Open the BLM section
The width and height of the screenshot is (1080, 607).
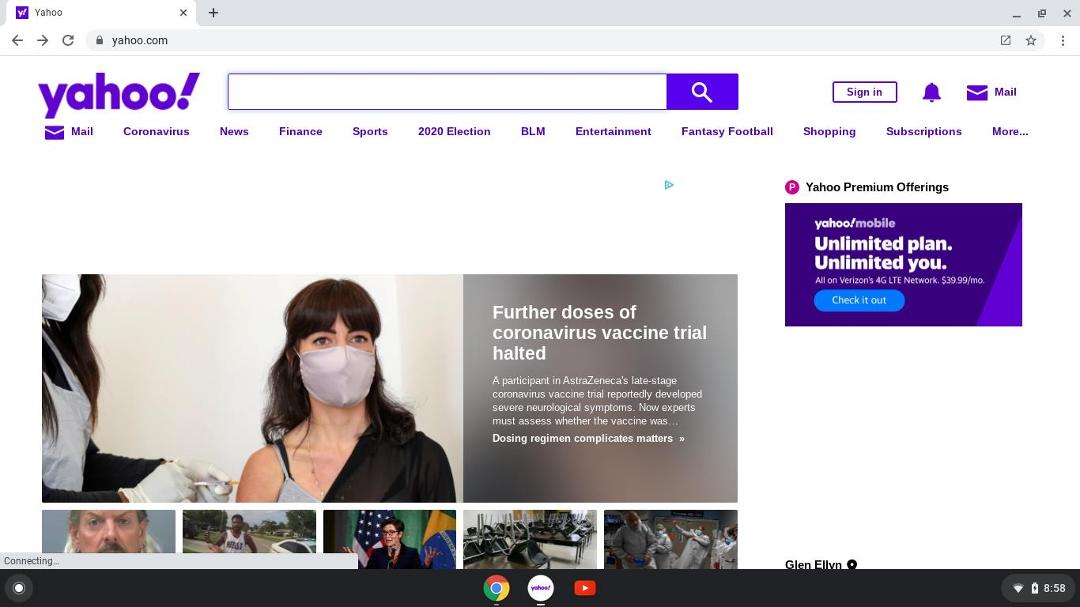click(x=533, y=132)
